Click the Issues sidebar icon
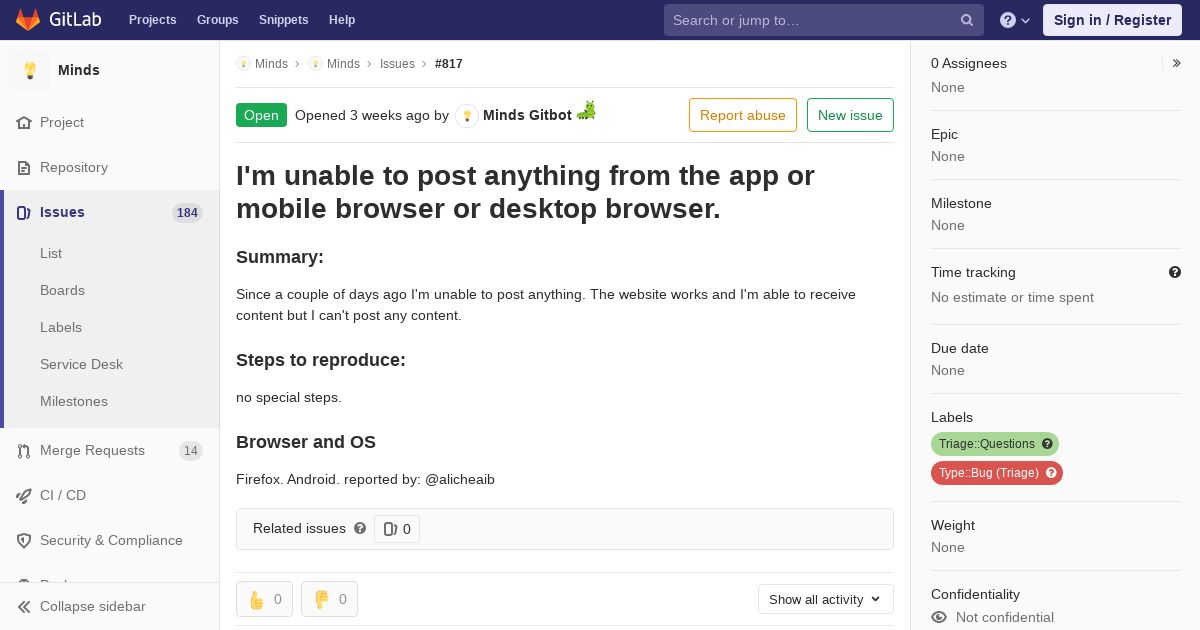Image resolution: width=1200 pixels, height=630 pixels. pyautogui.click(x=24, y=212)
